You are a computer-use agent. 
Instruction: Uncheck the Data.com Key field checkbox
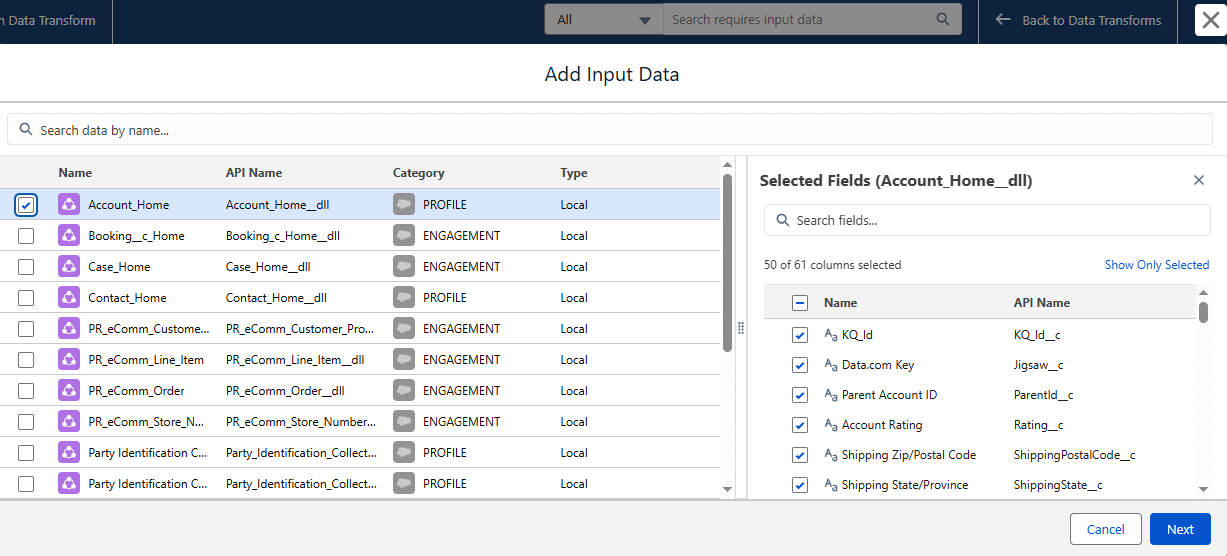coord(800,365)
